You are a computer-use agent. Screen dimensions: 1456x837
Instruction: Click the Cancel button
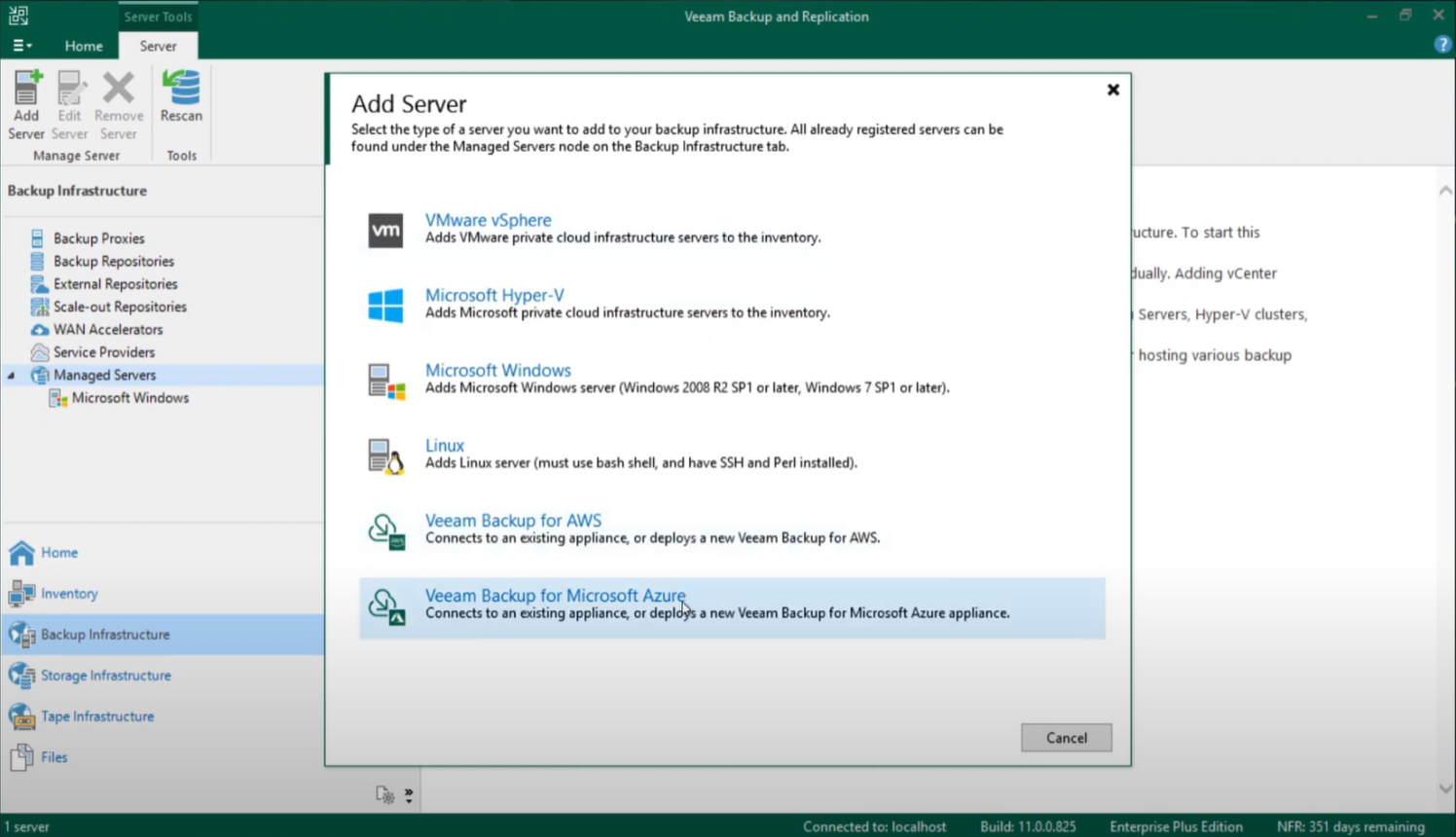pos(1067,738)
